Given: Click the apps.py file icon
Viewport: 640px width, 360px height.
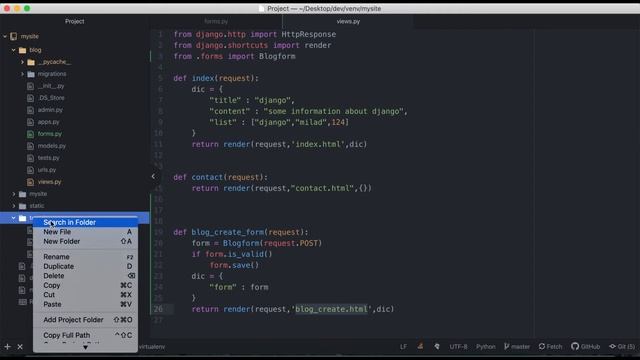Looking at the screenshot, I should [x=30, y=122].
